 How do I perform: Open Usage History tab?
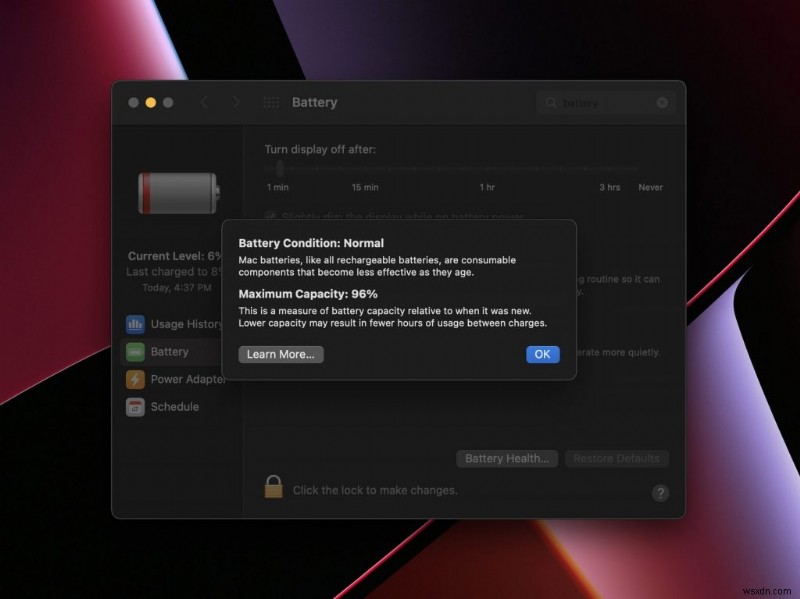pos(180,324)
